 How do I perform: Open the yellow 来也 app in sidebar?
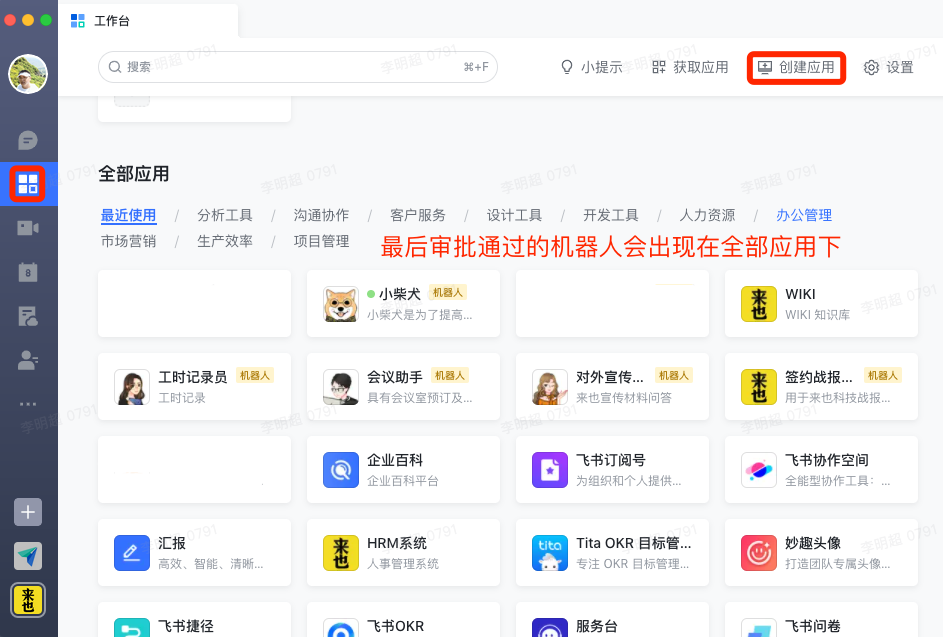point(28,600)
